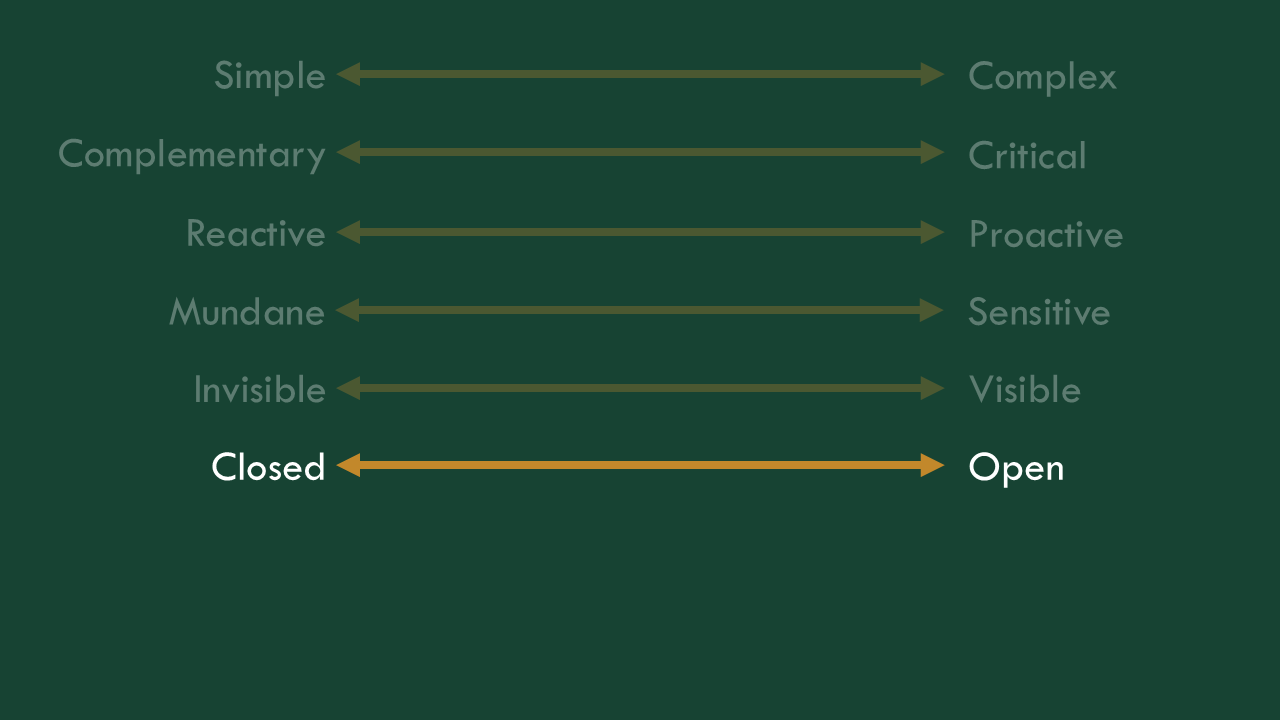Select the 'Simple' text label
The height and width of the screenshot is (720, 1280).
click(x=270, y=77)
